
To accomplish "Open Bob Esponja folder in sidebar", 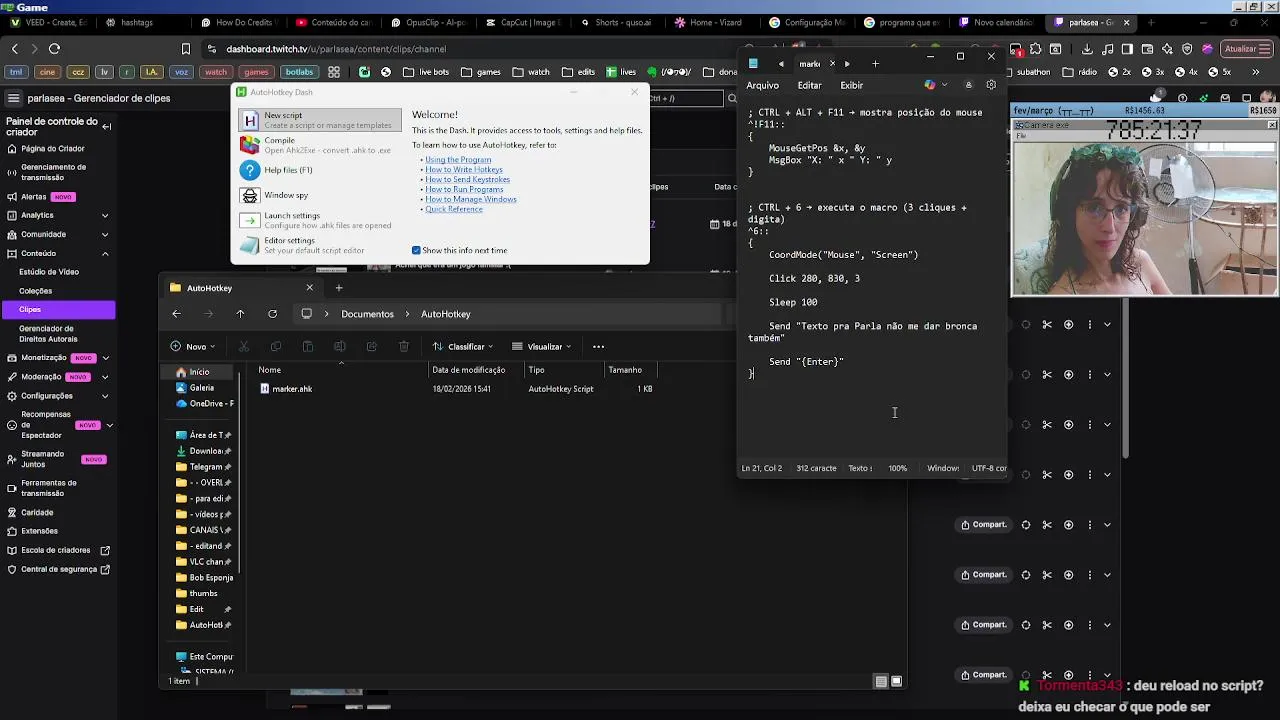I will pyautogui.click(x=204, y=578).
